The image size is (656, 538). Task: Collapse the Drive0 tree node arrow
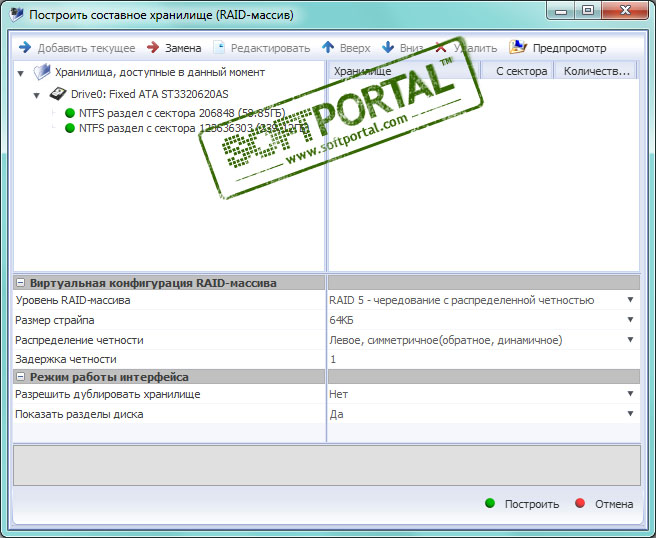37,95
